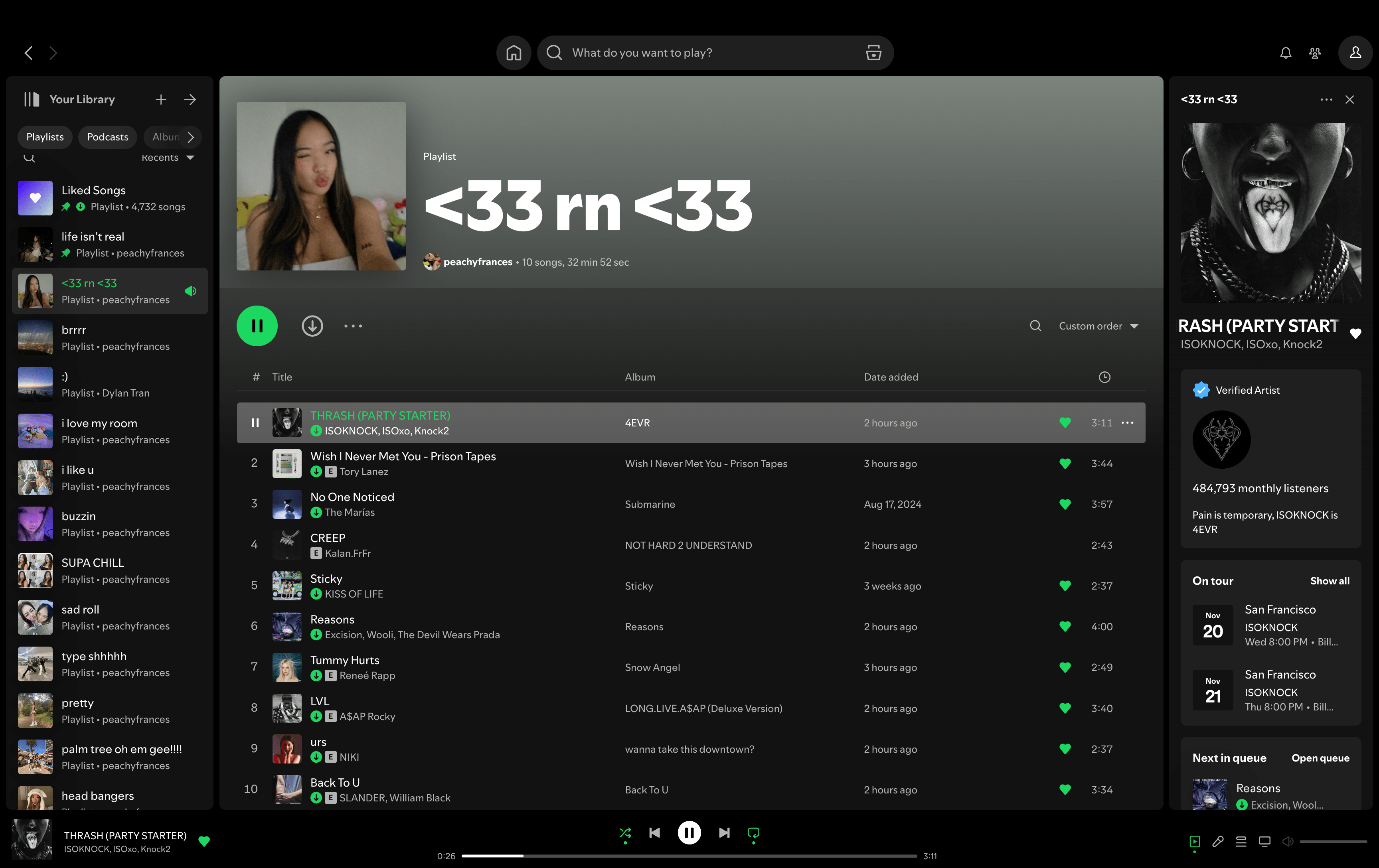
Task: Open Connect to a device icon
Action: pos(1264,841)
